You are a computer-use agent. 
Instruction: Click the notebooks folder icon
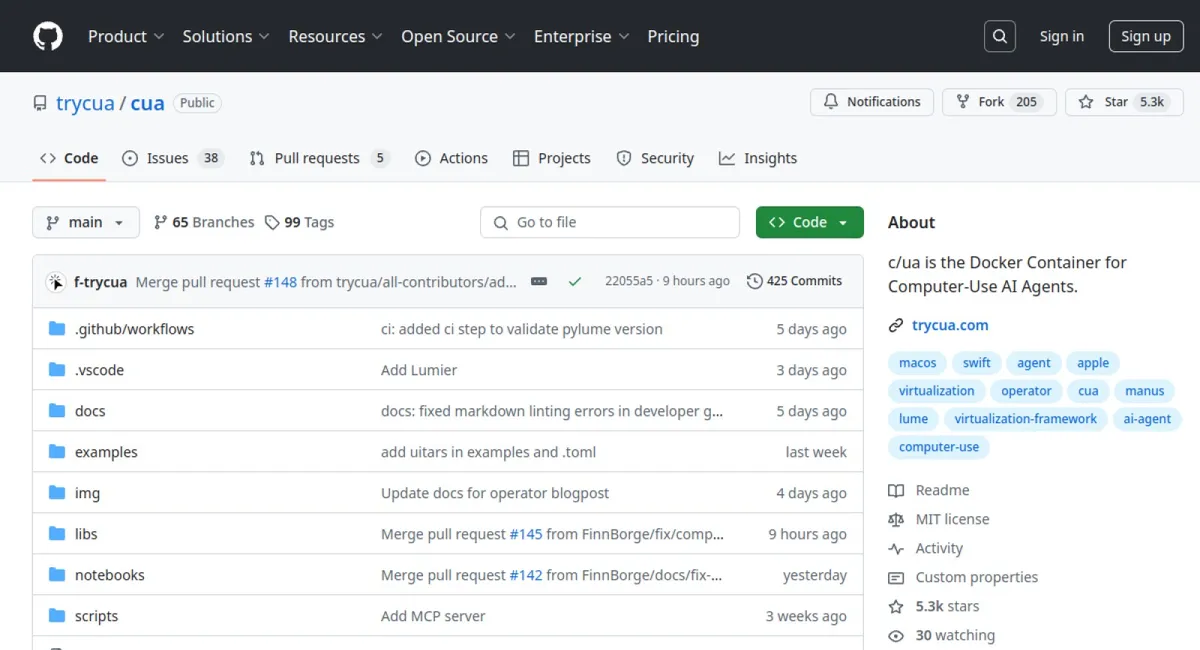coord(57,575)
